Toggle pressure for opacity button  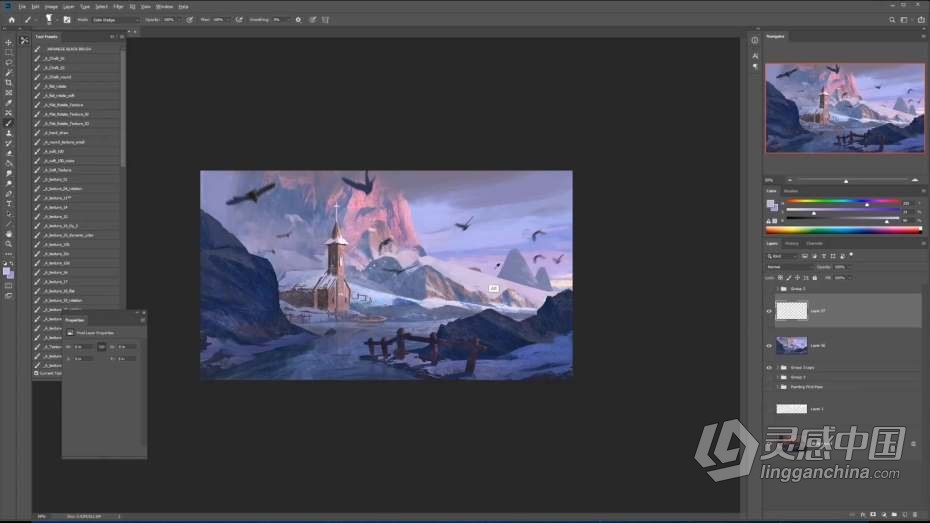[x=190, y=20]
